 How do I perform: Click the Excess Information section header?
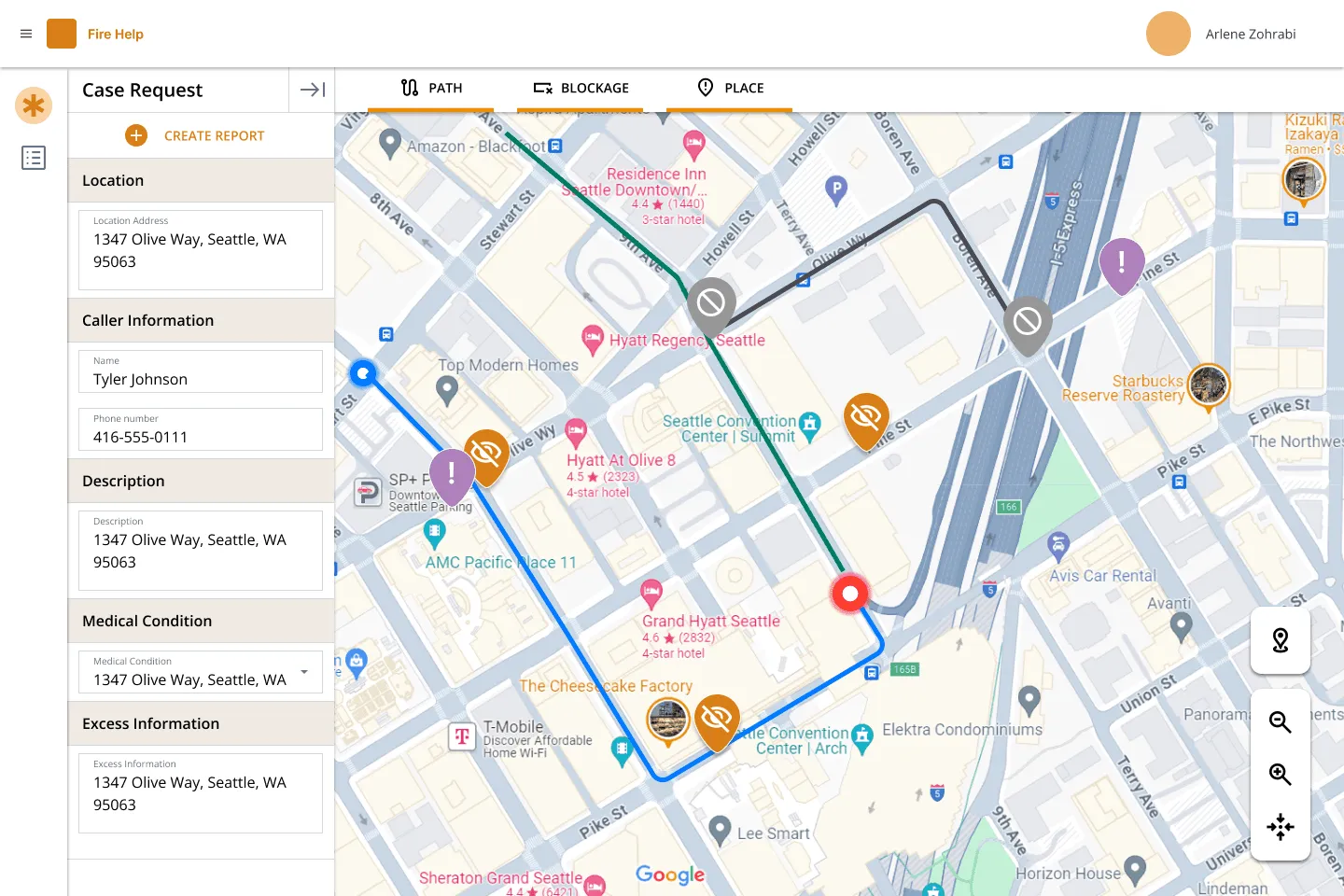(201, 723)
